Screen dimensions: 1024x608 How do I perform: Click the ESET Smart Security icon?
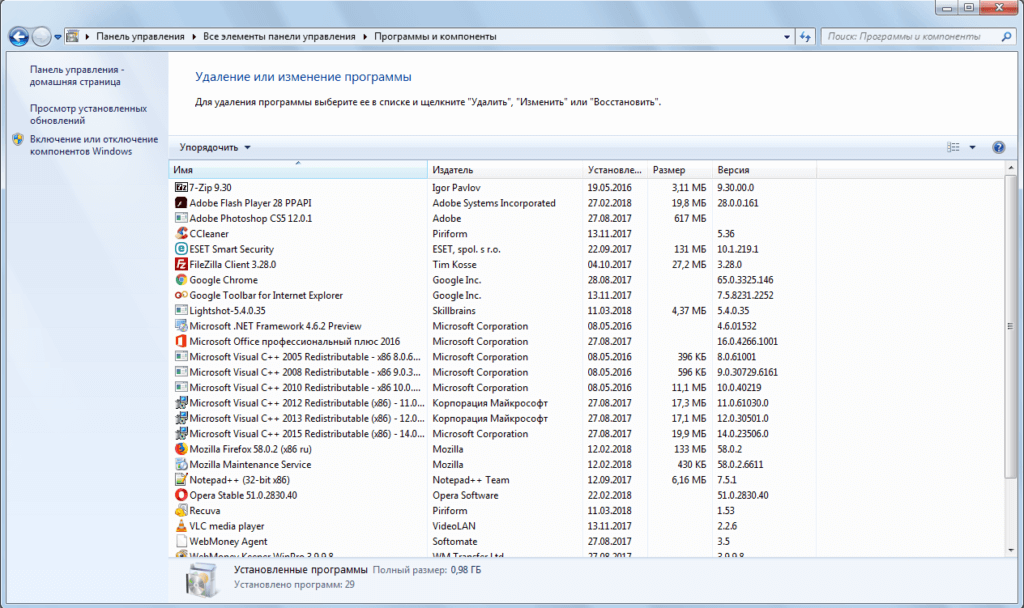click(x=181, y=249)
